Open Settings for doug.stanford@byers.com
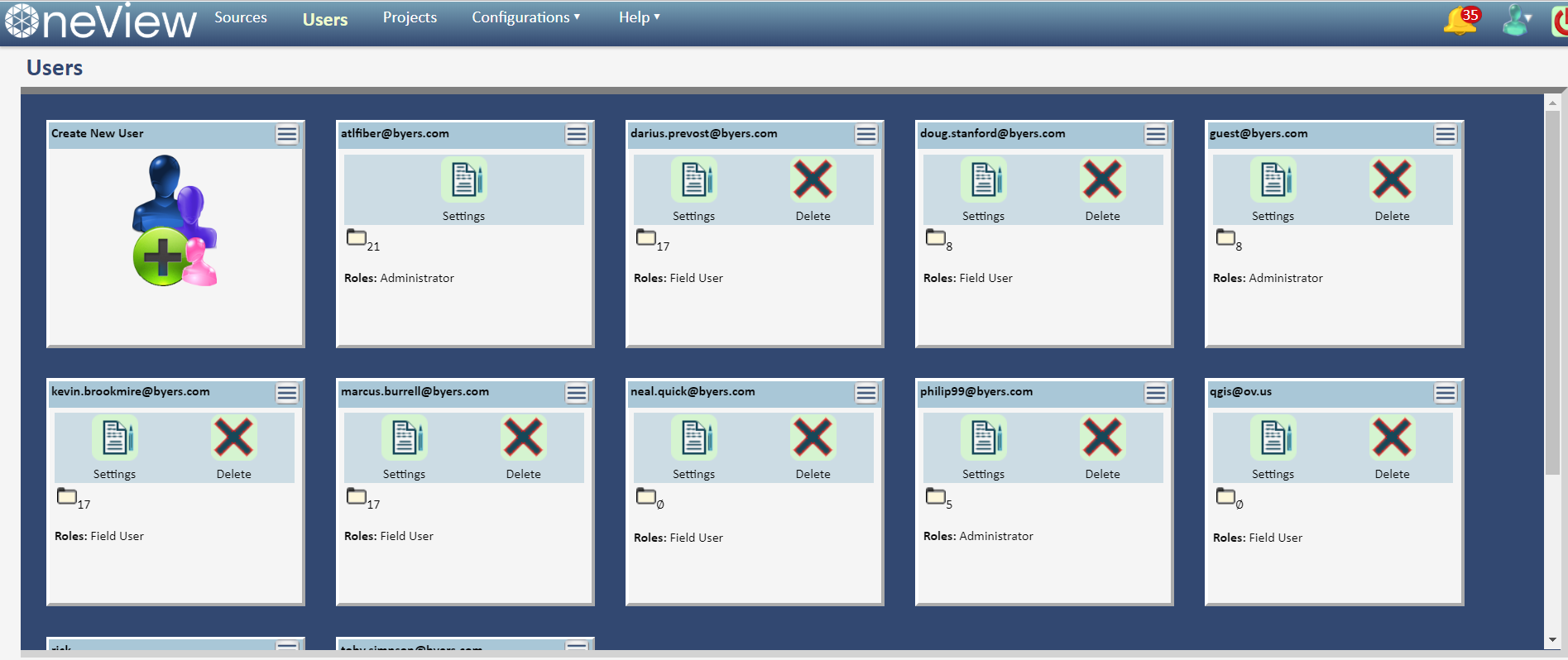The width and height of the screenshot is (1568, 660). [x=983, y=180]
